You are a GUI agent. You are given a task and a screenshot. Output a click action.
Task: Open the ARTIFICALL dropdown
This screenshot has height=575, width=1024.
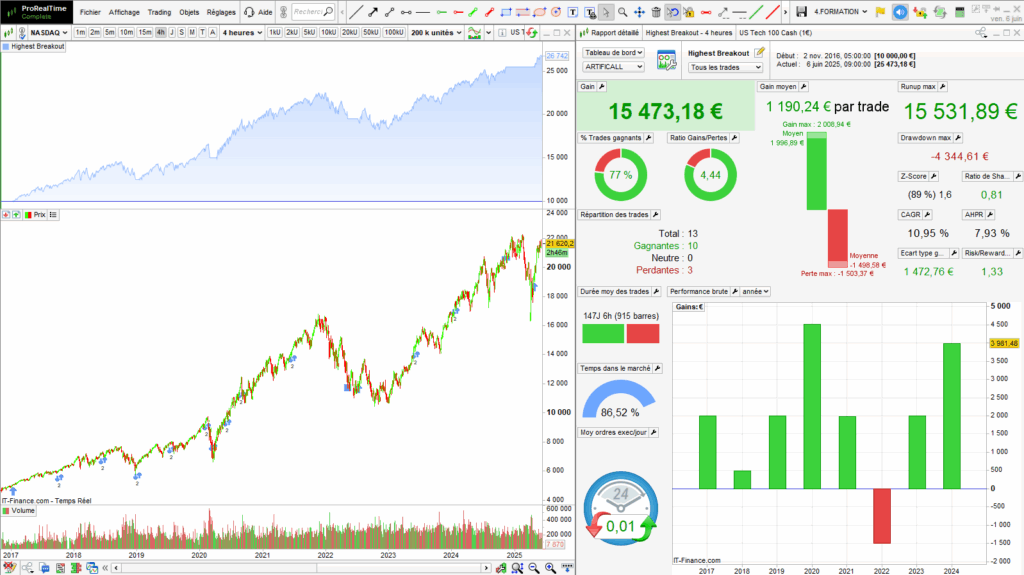click(x=613, y=67)
